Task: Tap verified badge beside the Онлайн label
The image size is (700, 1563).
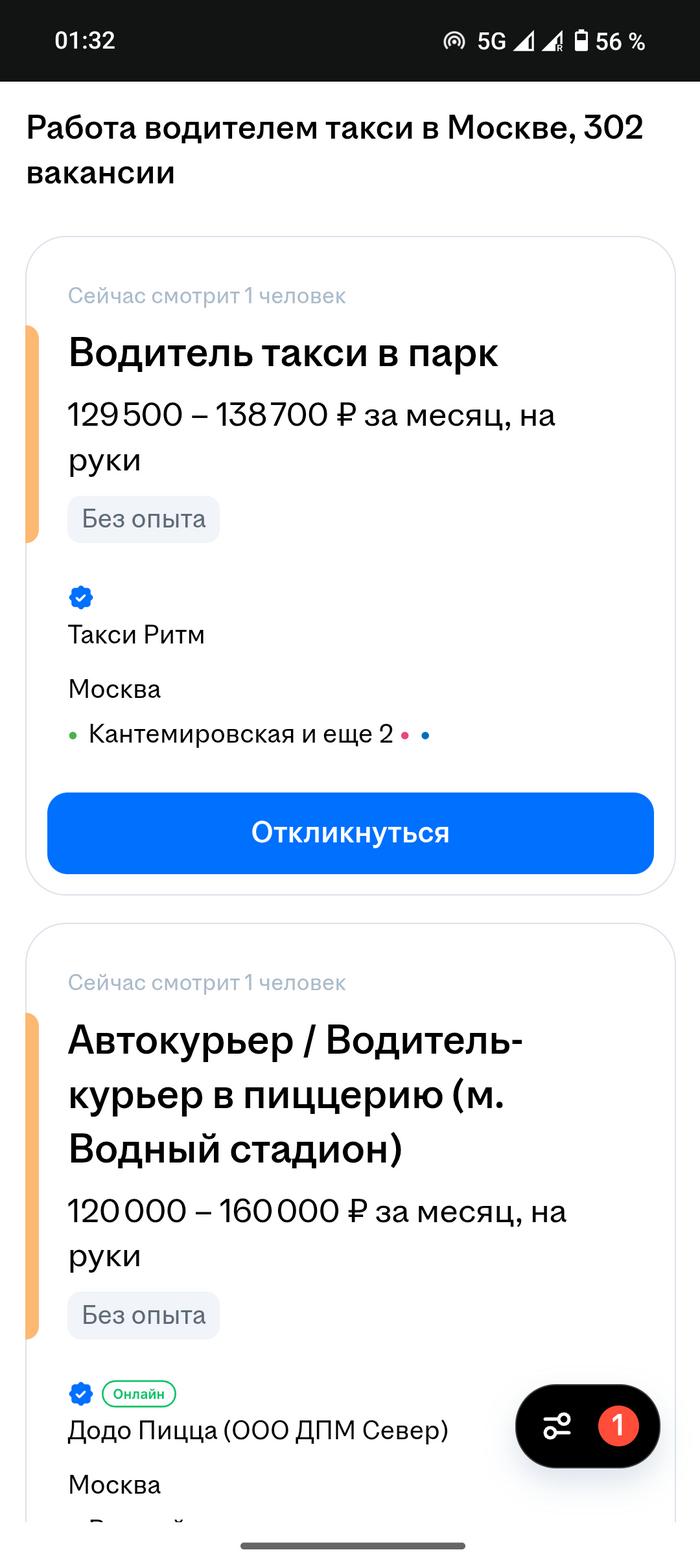Action: [x=81, y=1394]
